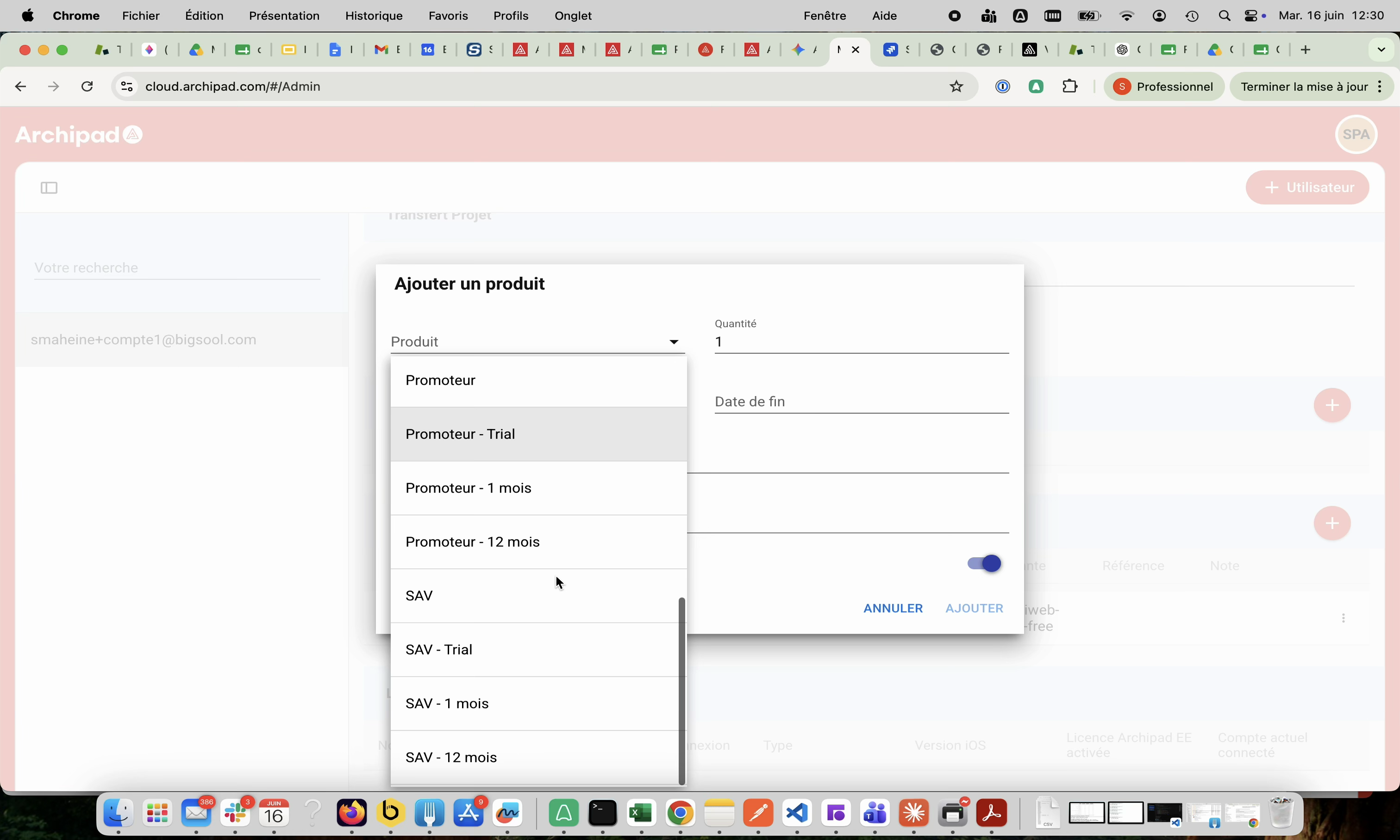Expand the Produit dropdown arrow
The image size is (1400, 840).
pyautogui.click(x=674, y=342)
